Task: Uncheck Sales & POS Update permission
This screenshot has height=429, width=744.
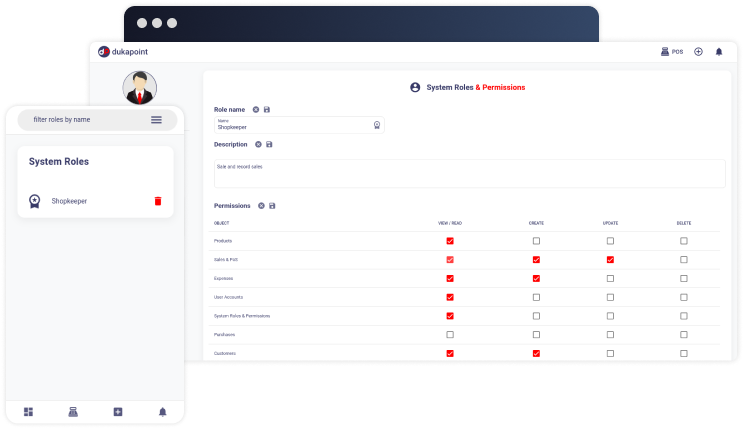Action: (610, 260)
